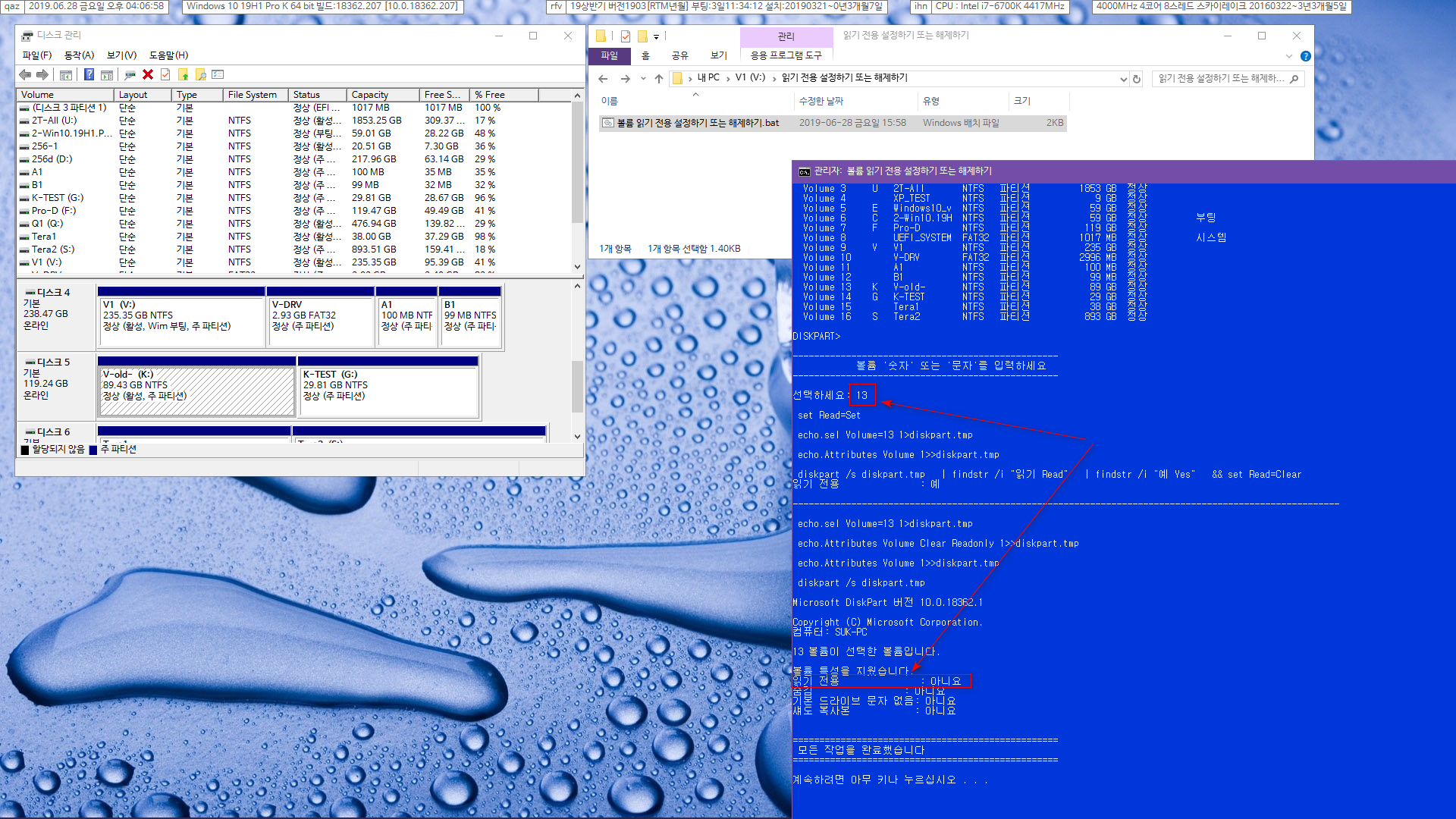This screenshot has width=1456, height=819.
Task: Click the Explorer quick access properties checkmark icon
Action: [x=626, y=36]
